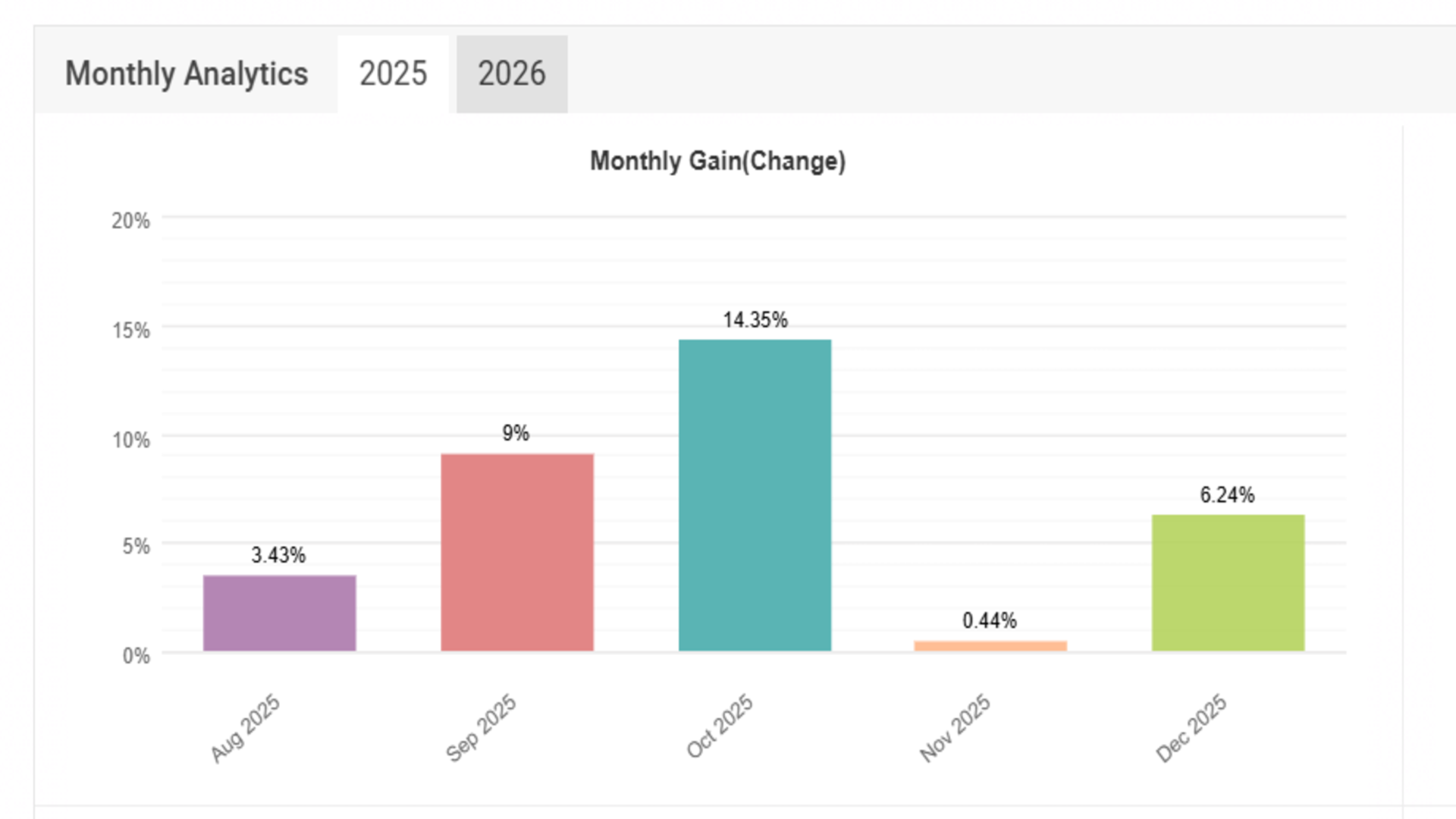Click the 3.43% value label
The image size is (1456, 819).
[x=278, y=555]
